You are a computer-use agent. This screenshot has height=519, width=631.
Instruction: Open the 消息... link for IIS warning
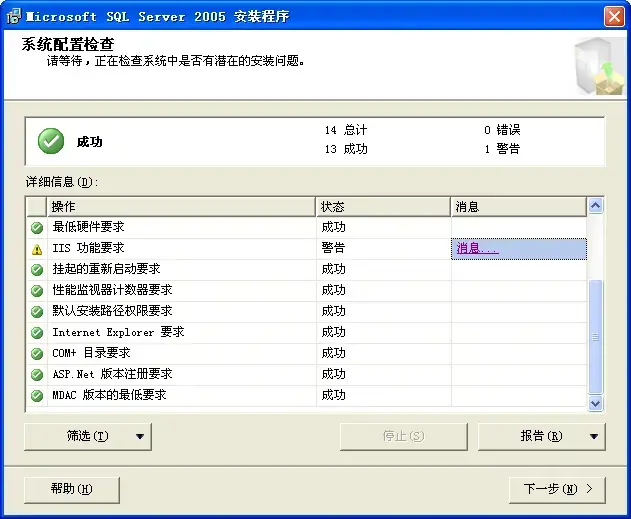click(477, 248)
